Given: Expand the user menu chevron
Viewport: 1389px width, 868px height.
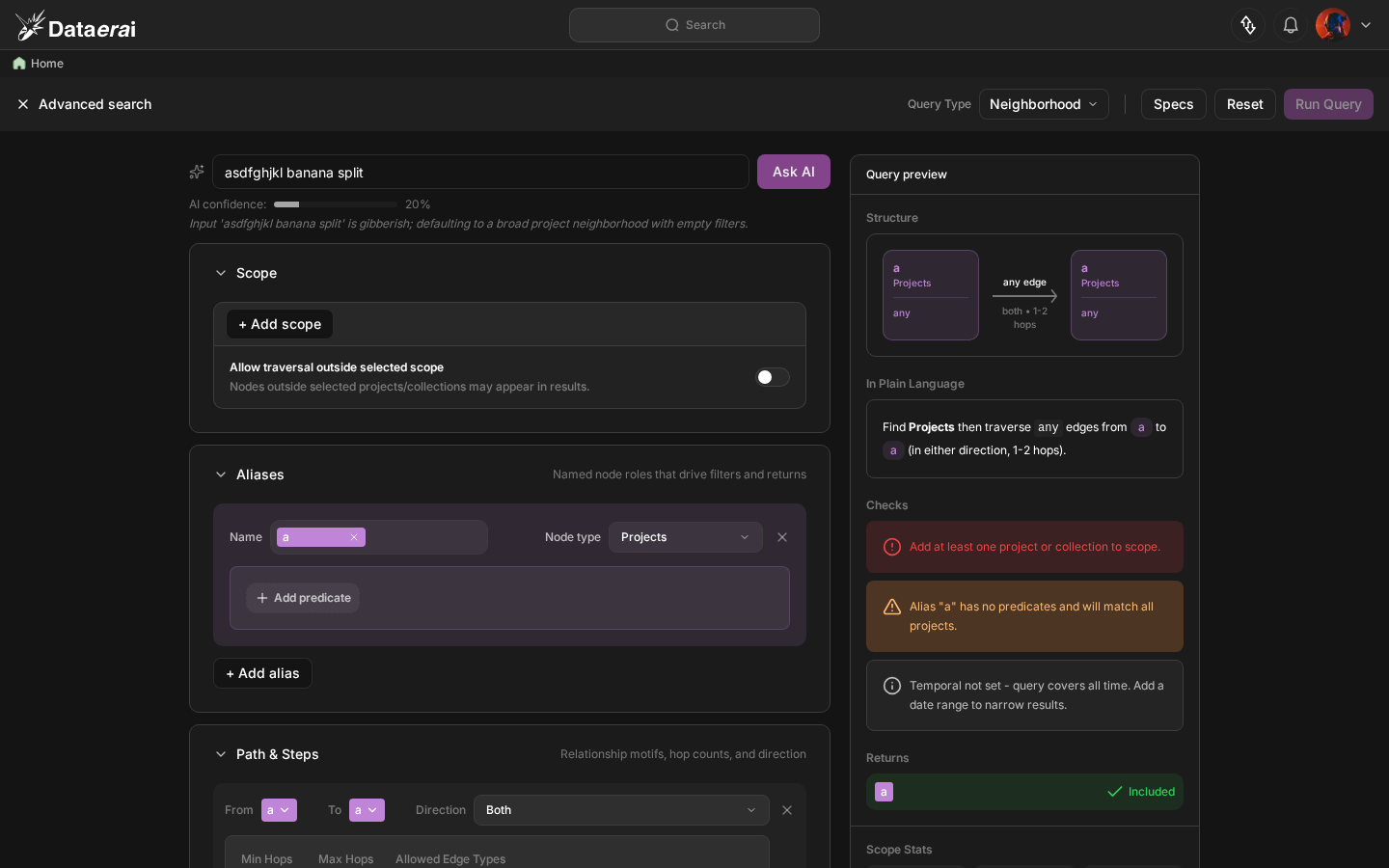Looking at the screenshot, I should tap(1366, 25).
